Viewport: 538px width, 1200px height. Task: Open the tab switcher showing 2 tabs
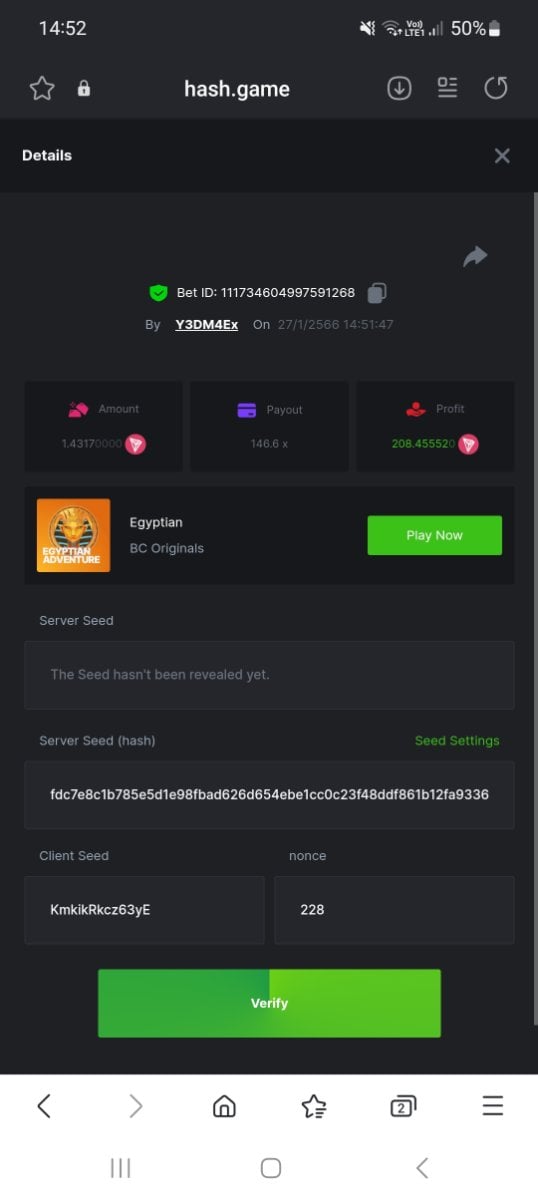coord(403,1105)
